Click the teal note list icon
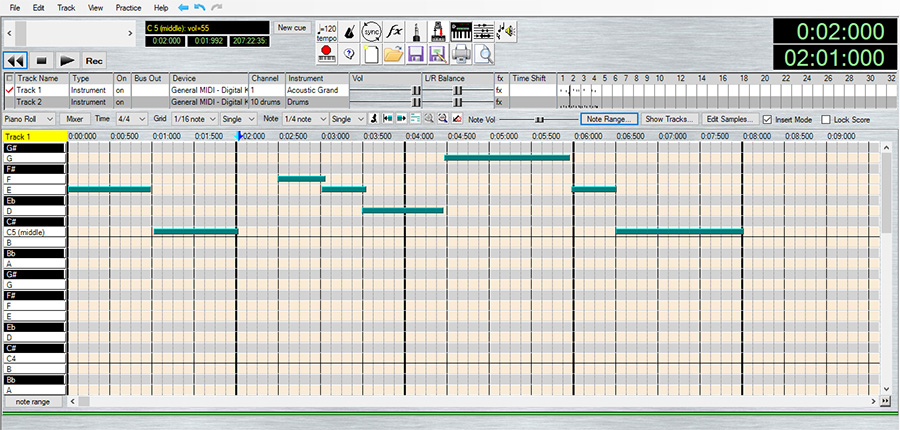Screen dimensions: 900x430 [415, 119]
